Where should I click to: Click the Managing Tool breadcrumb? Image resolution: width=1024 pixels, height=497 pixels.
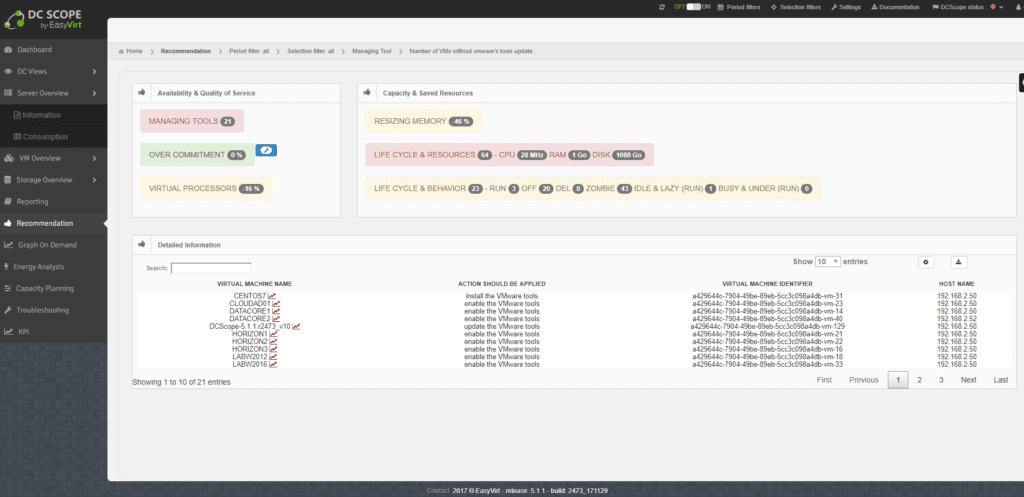coord(372,51)
